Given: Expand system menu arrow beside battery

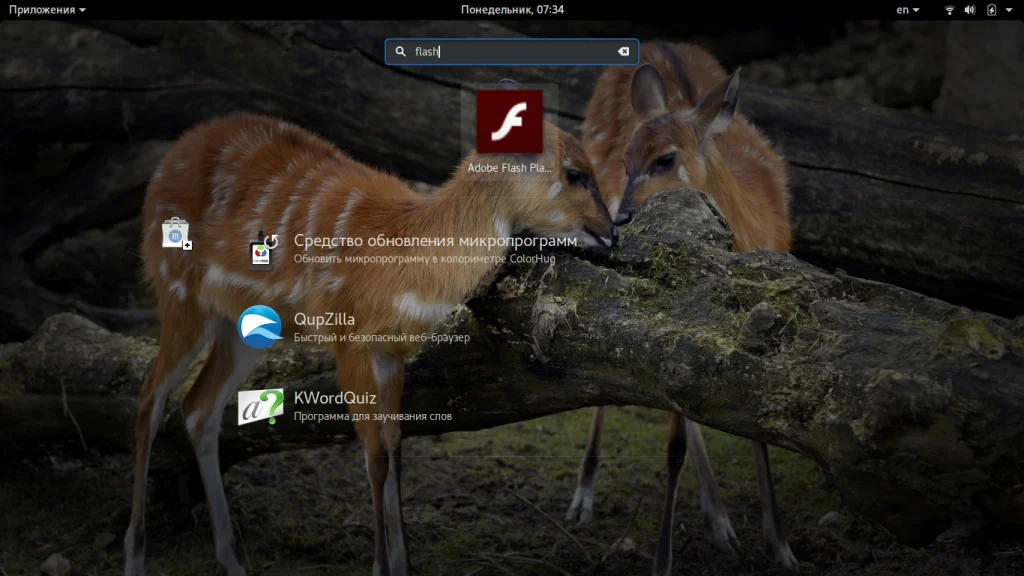Looking at the screenshot, I should click(1009, 10).
